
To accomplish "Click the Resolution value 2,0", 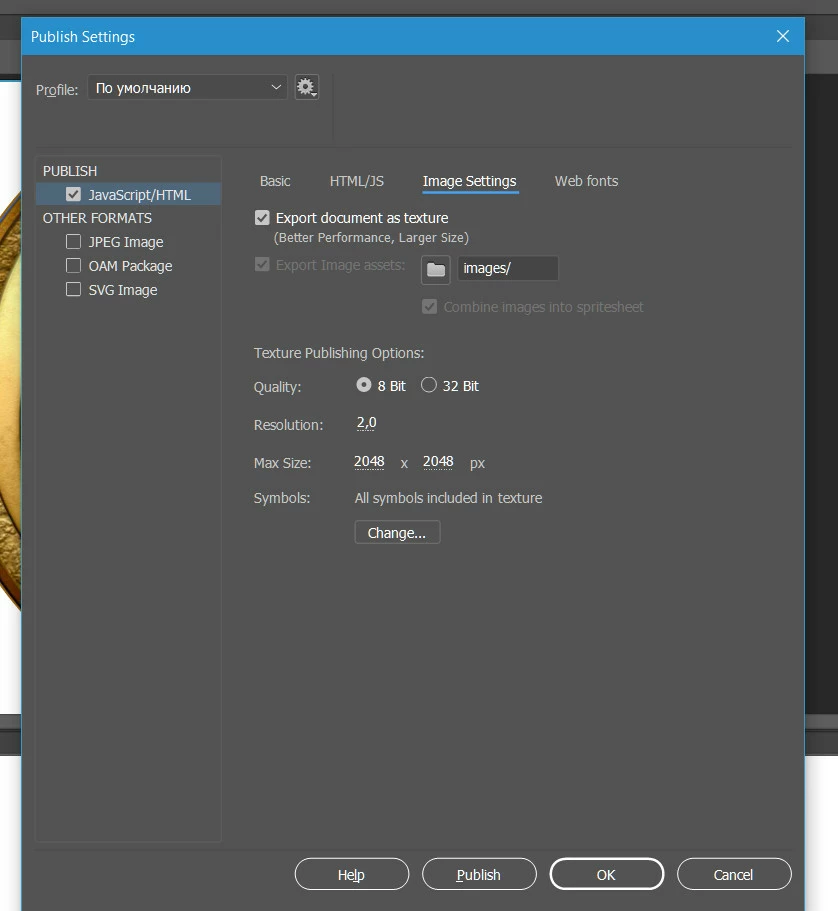I will (x=366, y=423).
